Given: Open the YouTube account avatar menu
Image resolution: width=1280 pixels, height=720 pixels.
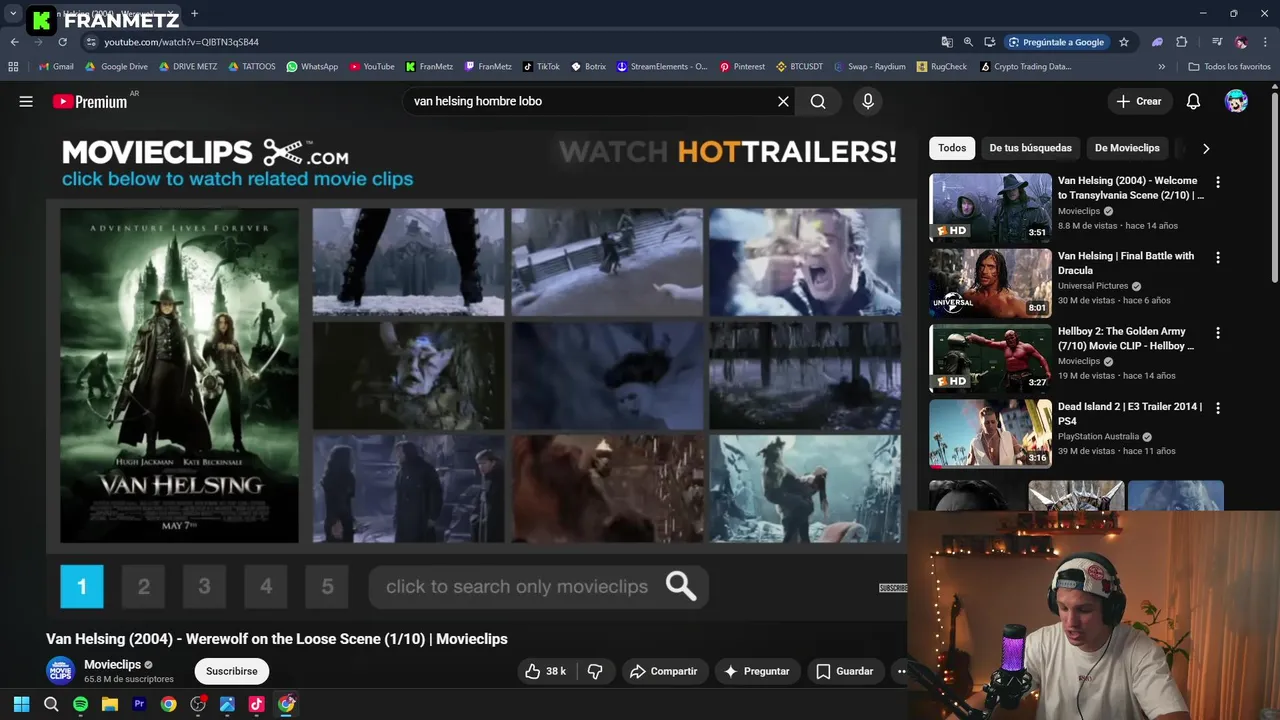Looking at the screenshot, I should 1237,101.
